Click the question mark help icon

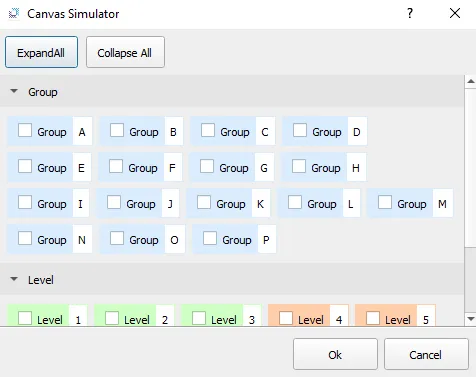(410, 13)
